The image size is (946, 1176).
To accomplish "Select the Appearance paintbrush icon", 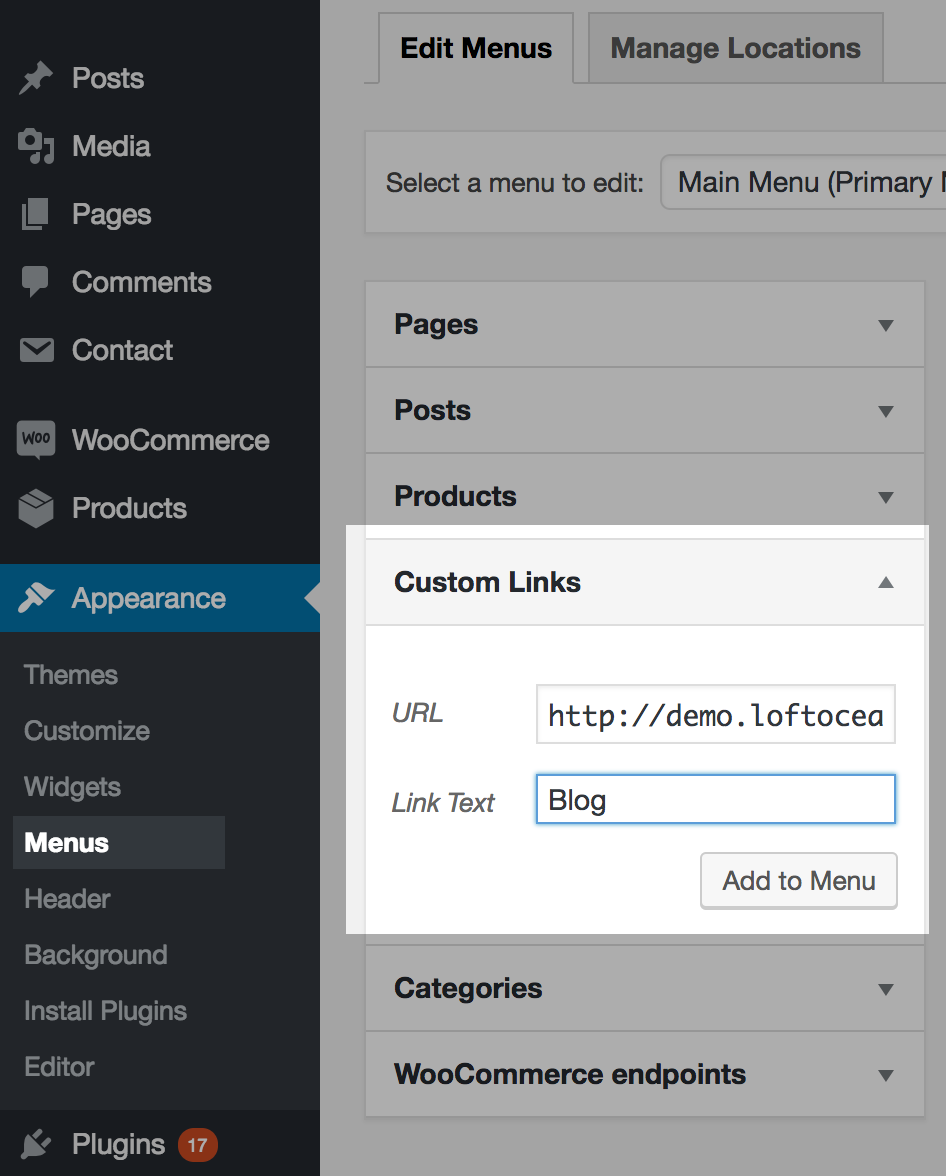I will pyautogui.click(x=36, y=598).
